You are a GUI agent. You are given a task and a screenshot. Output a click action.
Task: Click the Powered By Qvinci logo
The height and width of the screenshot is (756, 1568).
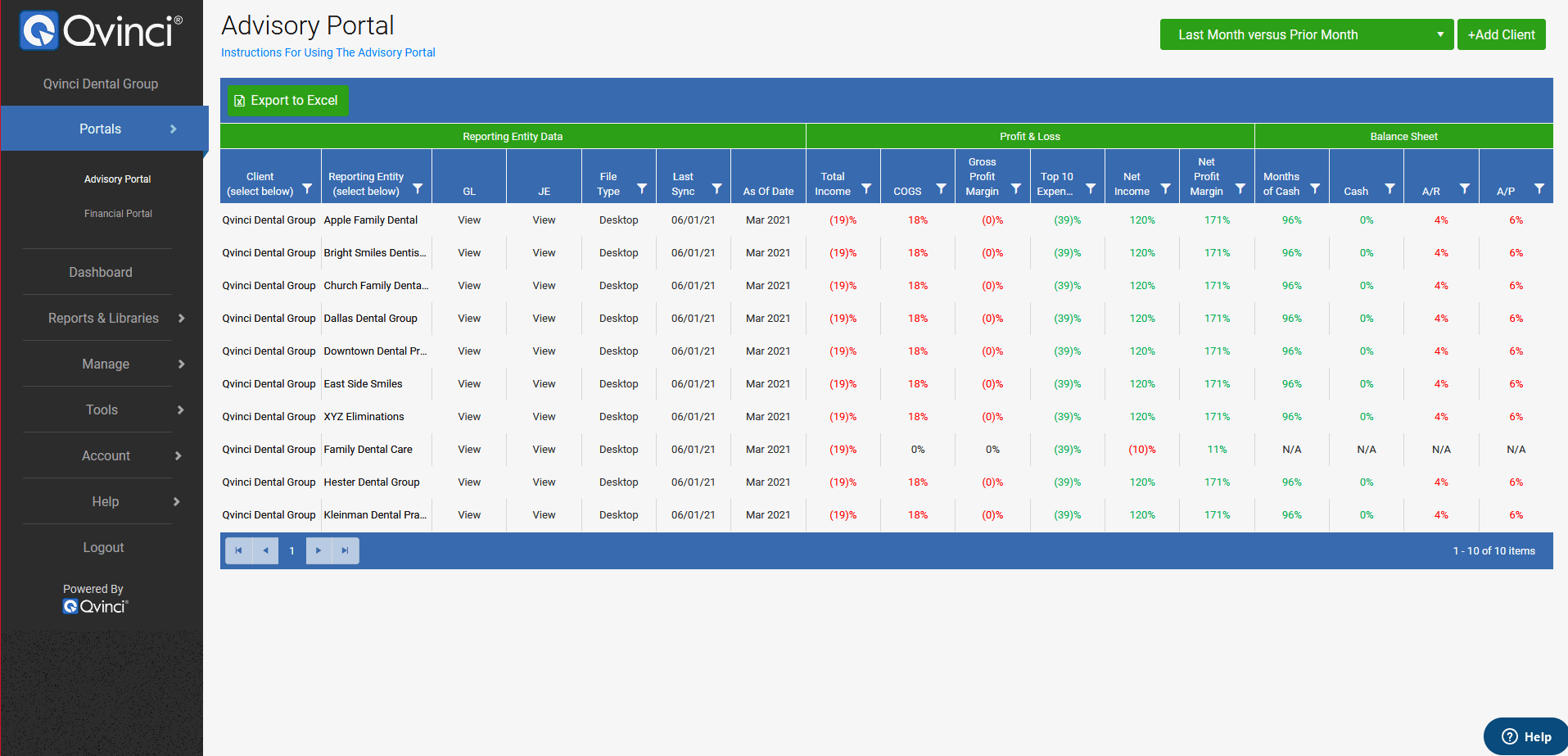coord(95,606)
